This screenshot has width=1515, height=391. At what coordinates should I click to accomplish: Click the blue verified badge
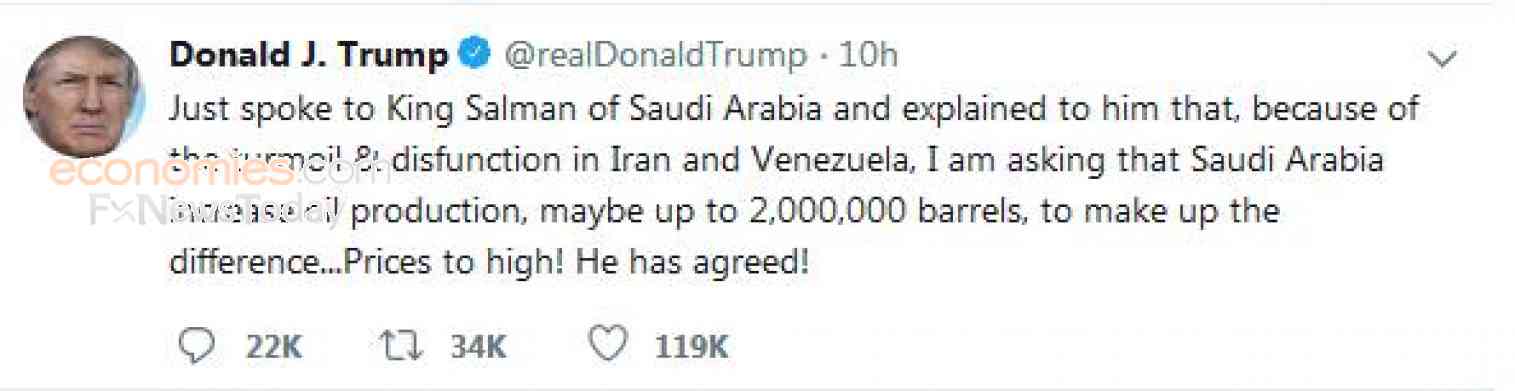[x=473, y=54]
